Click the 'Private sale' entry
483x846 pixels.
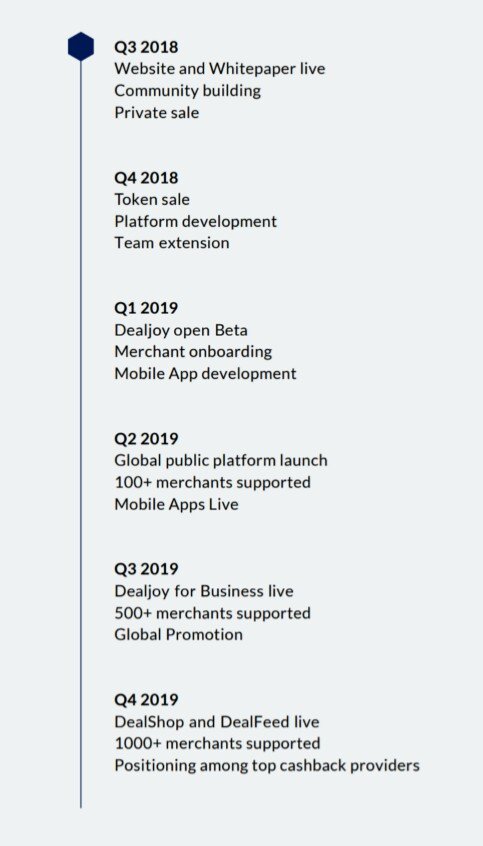pyautogui.click(x=157, y=113)
